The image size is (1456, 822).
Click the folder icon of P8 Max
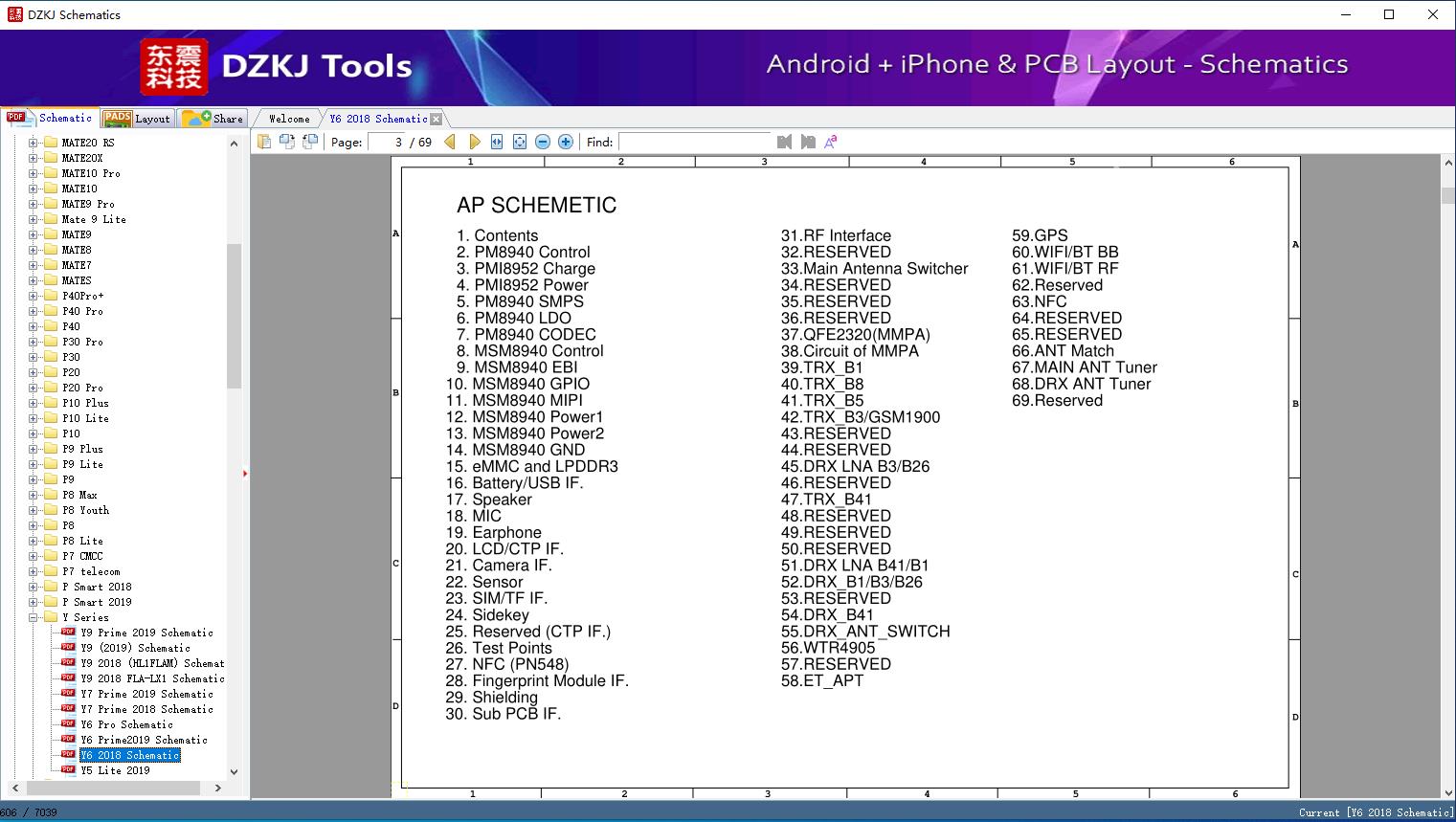[x=51, y=495]
